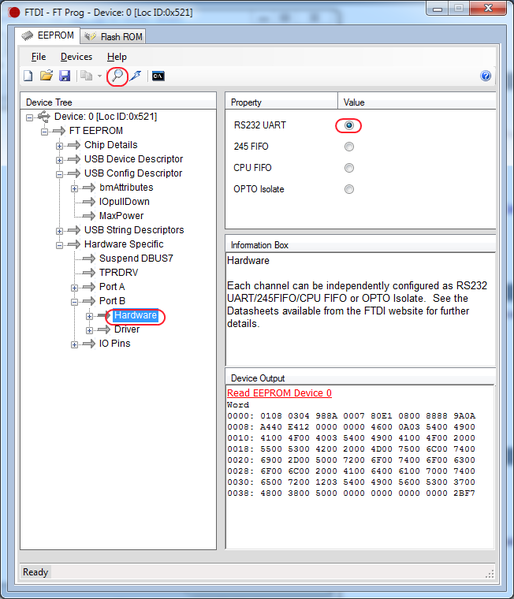The image size is (514, 599).
Task: Expand the IO Pins node
Action: pos(74,344)
